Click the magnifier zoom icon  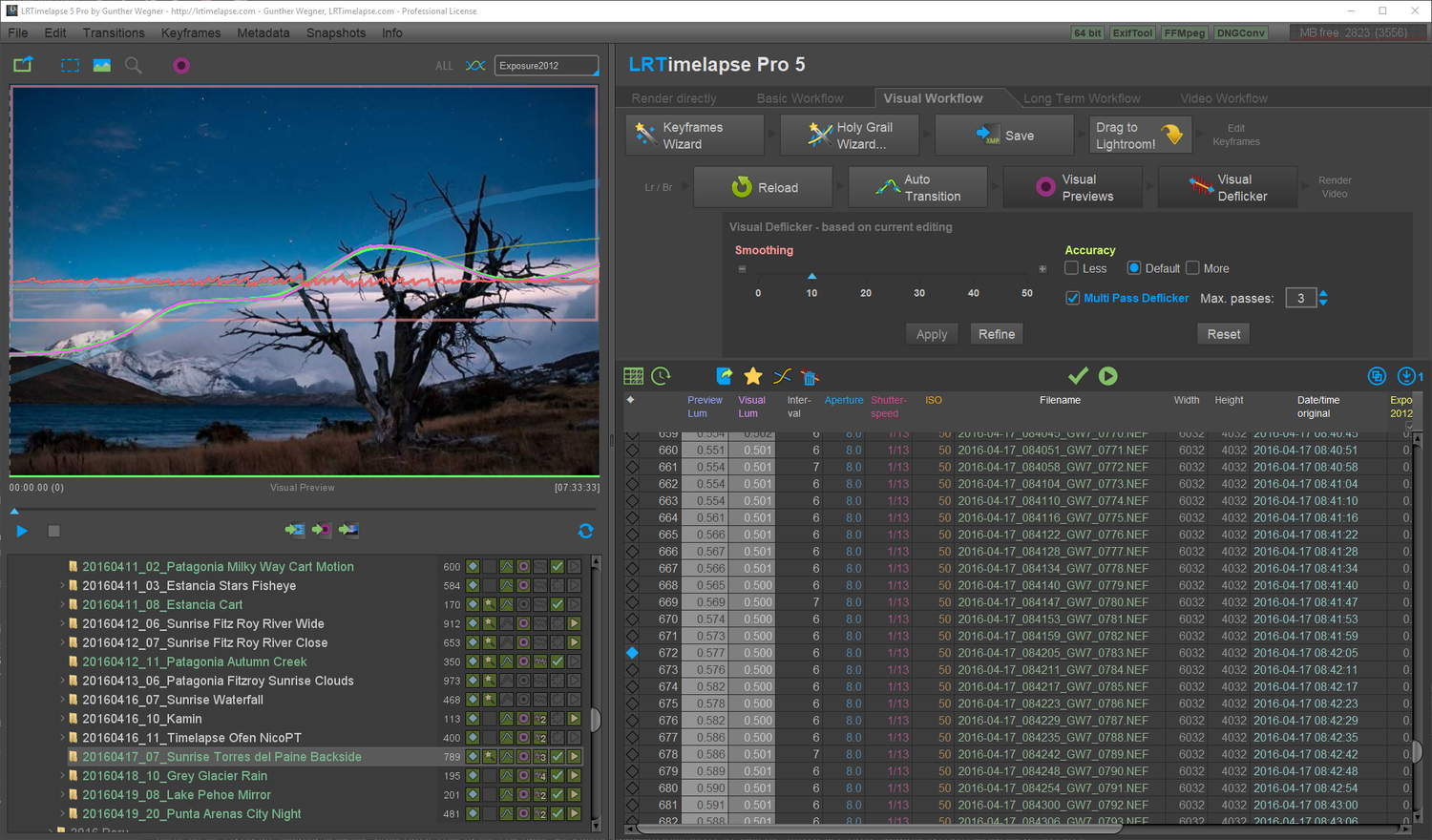pyautogui.click(x=134, y=65)
